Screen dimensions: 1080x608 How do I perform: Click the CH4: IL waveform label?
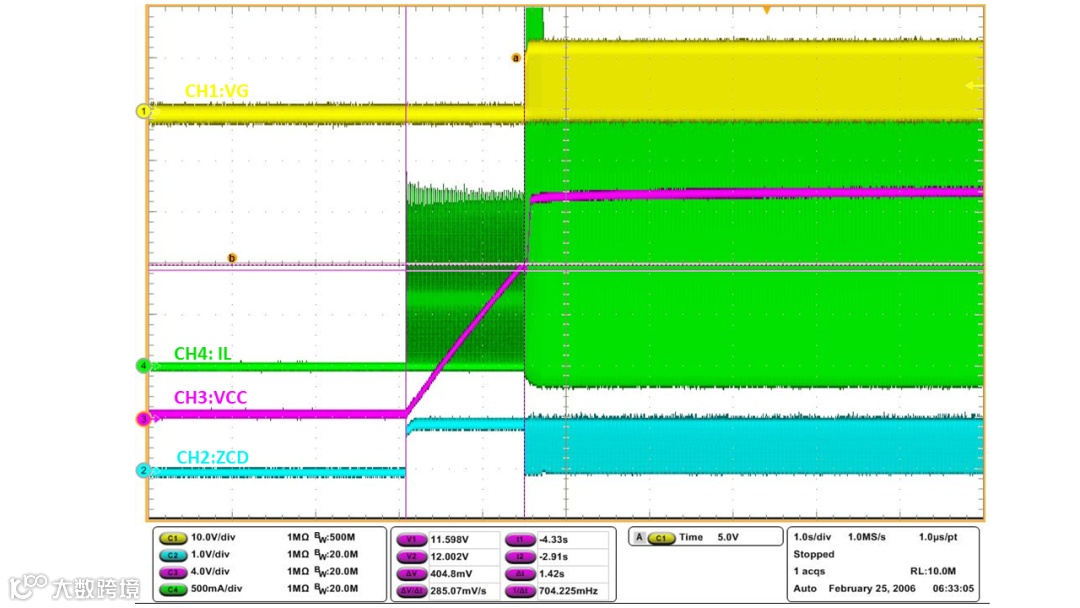coord(202,354)
